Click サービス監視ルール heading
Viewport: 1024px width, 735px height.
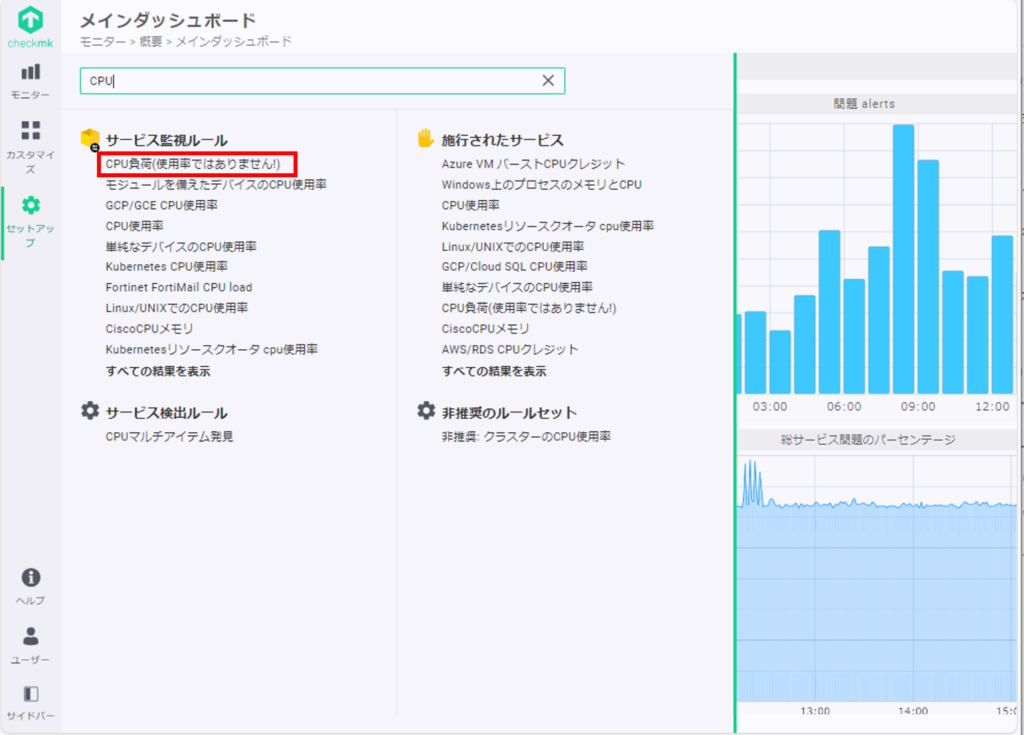point(167,140)
